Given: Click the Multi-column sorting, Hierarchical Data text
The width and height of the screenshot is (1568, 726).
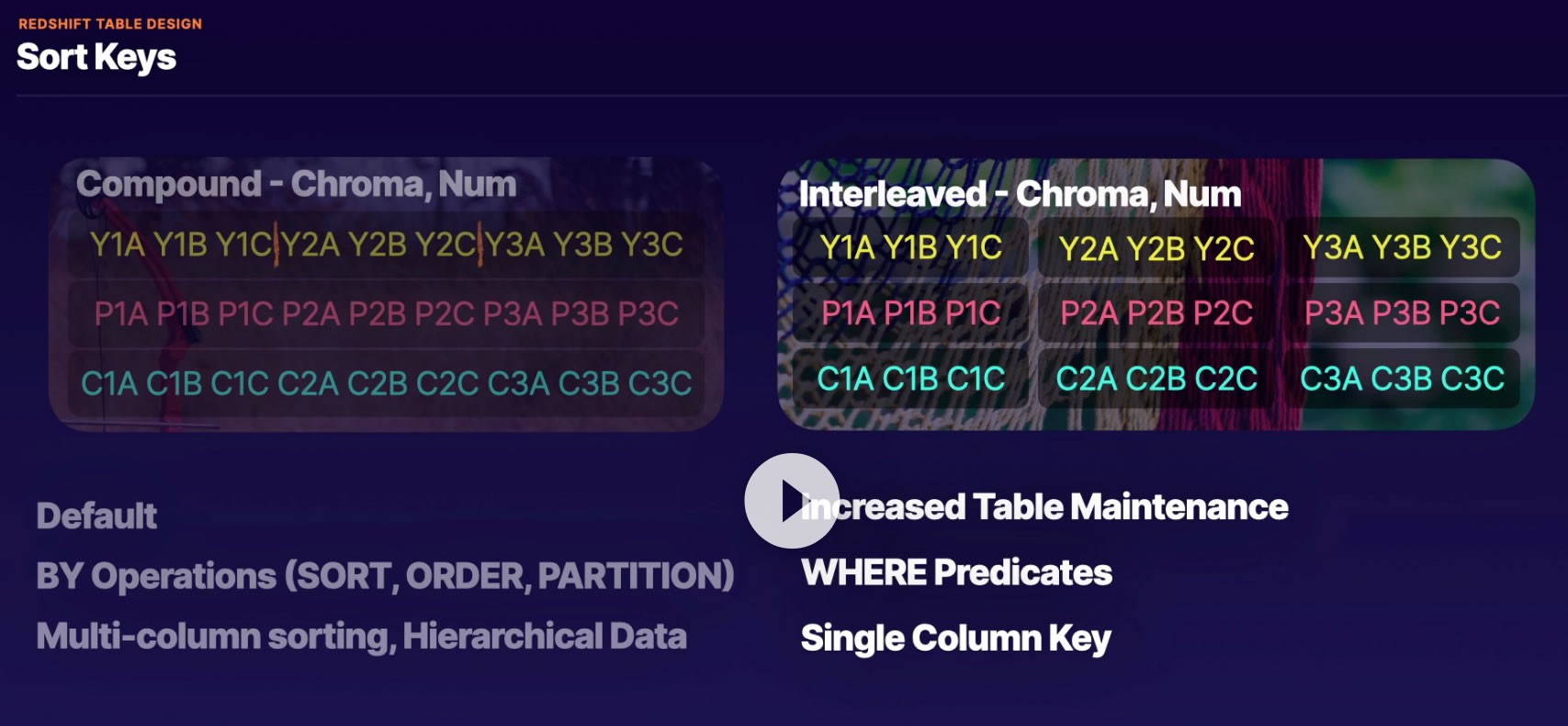Looking at the screenshot, I should (x=361, y=636).
